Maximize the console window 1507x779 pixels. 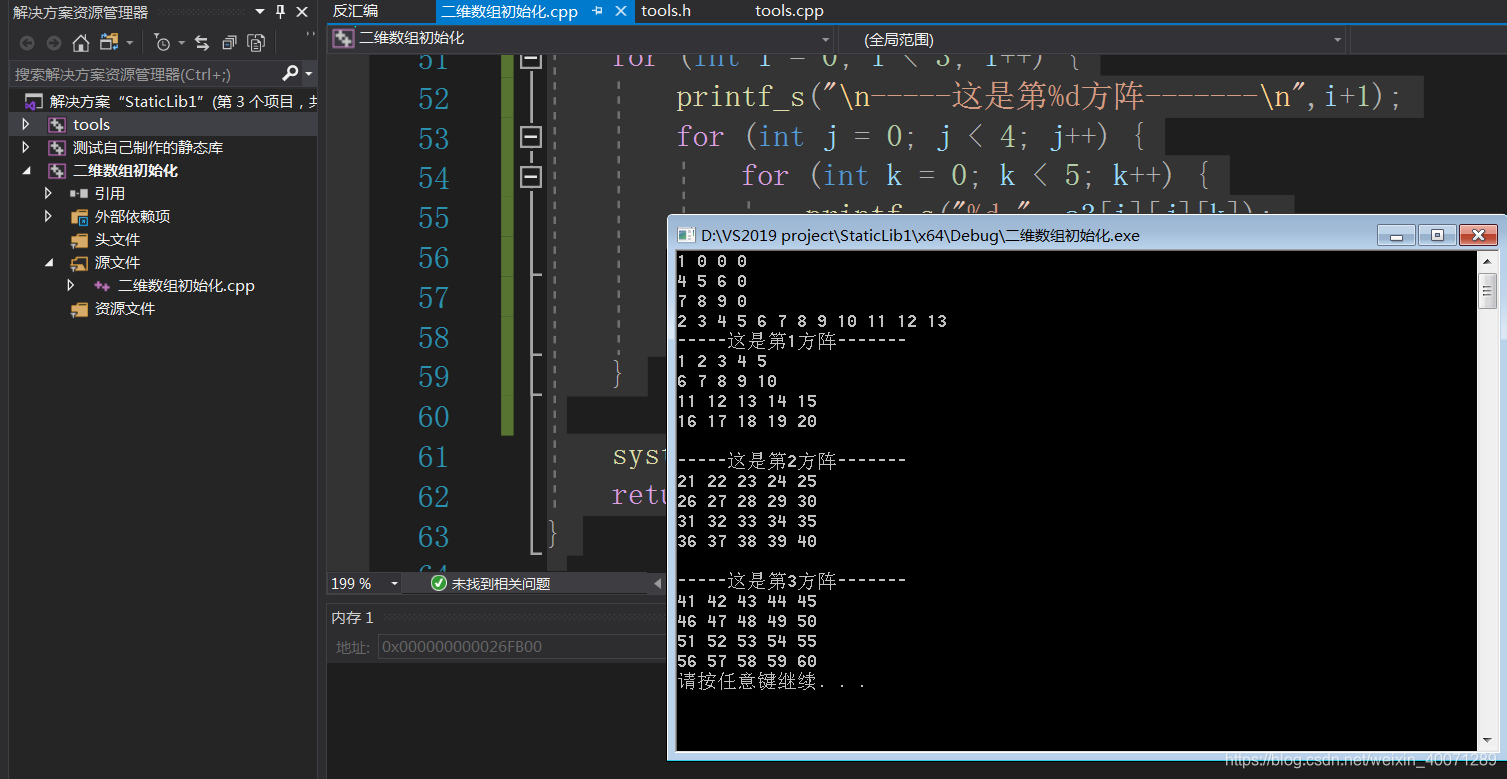click(x=1437, y=236)
